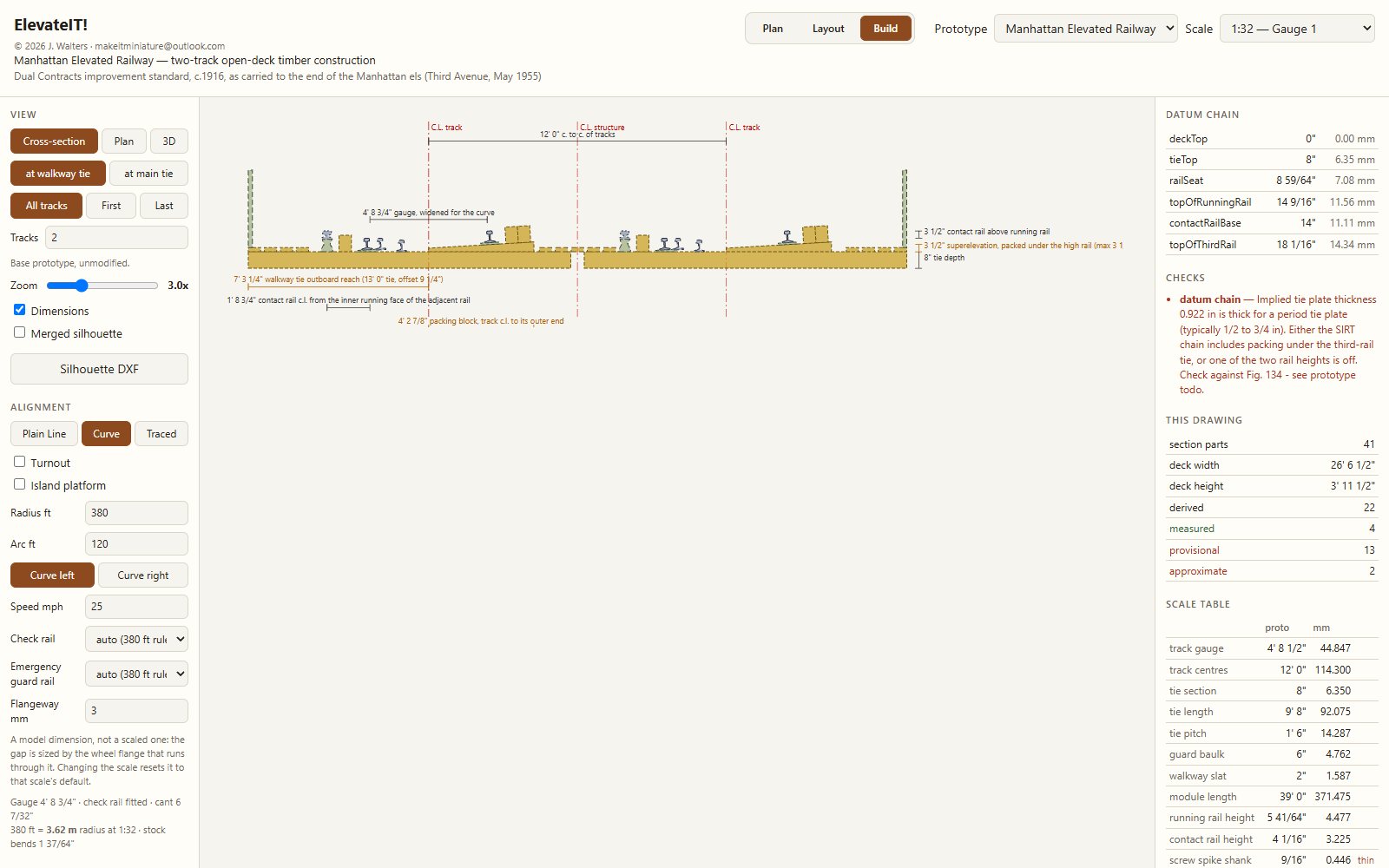1389x868 pixels.
Task: Switch to the Plan mode tab
Action: point(773,29)
